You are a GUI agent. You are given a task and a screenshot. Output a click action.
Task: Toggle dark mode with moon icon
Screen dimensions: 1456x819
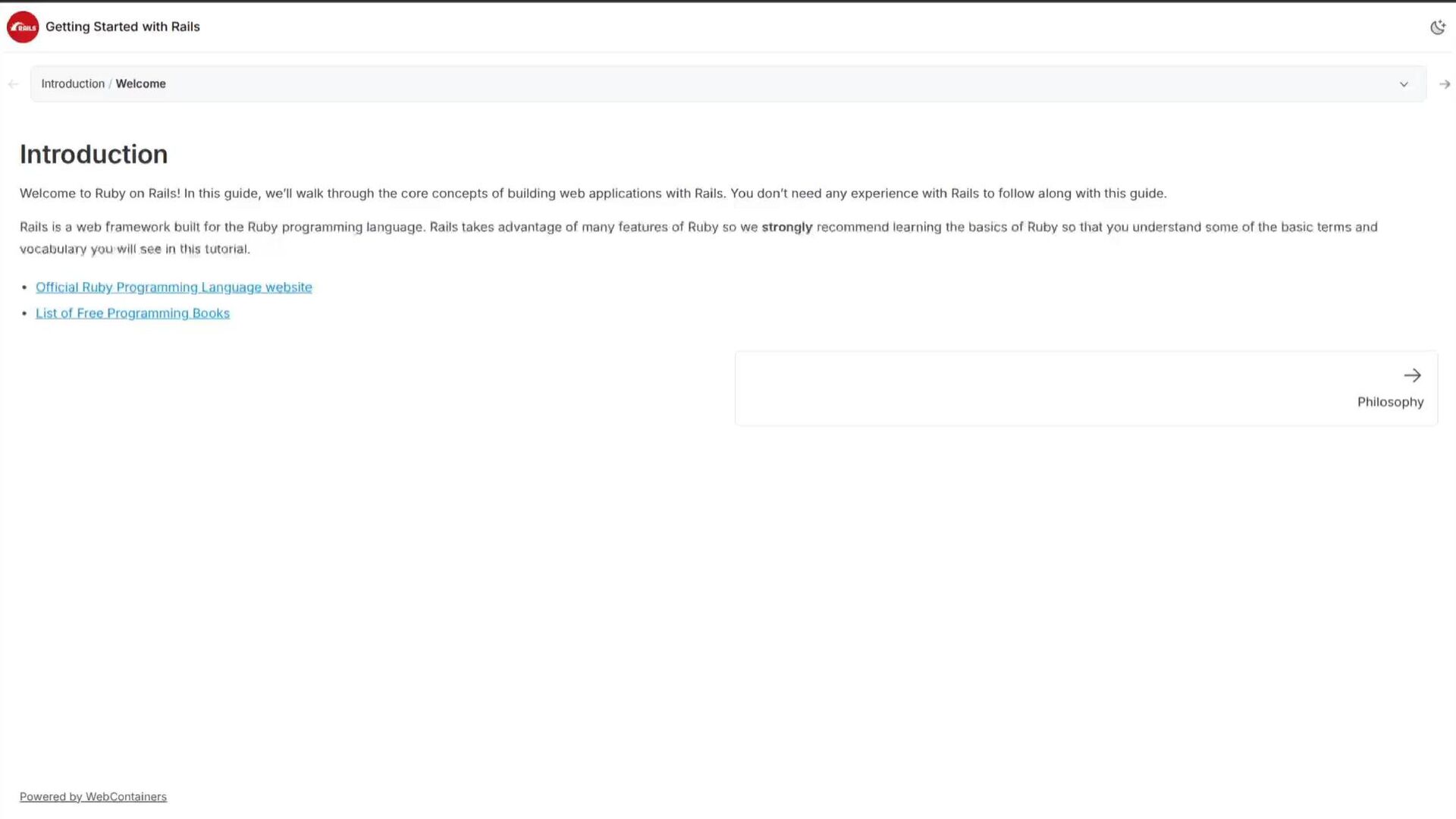(x=1437, y=27)
